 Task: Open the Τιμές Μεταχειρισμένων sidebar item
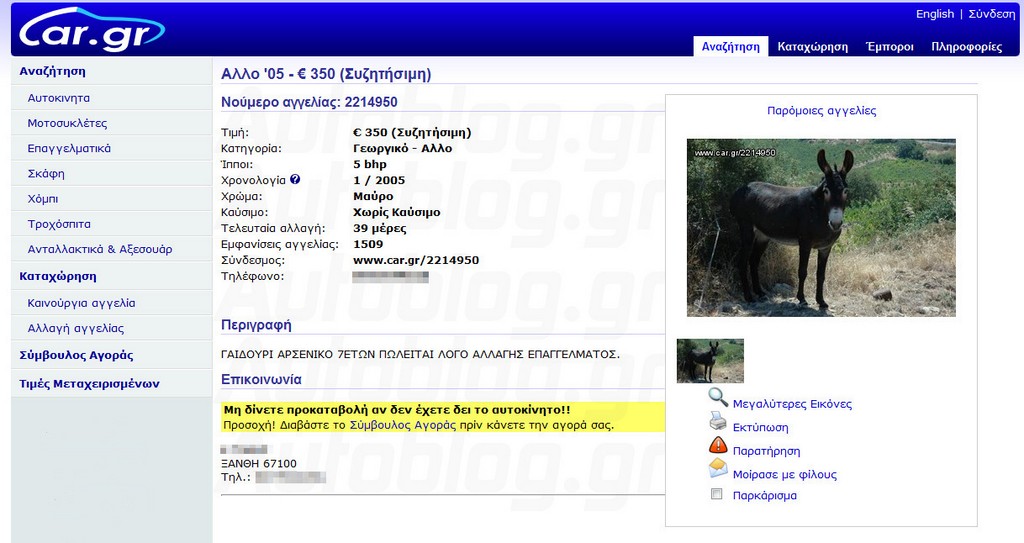[89, 384]
